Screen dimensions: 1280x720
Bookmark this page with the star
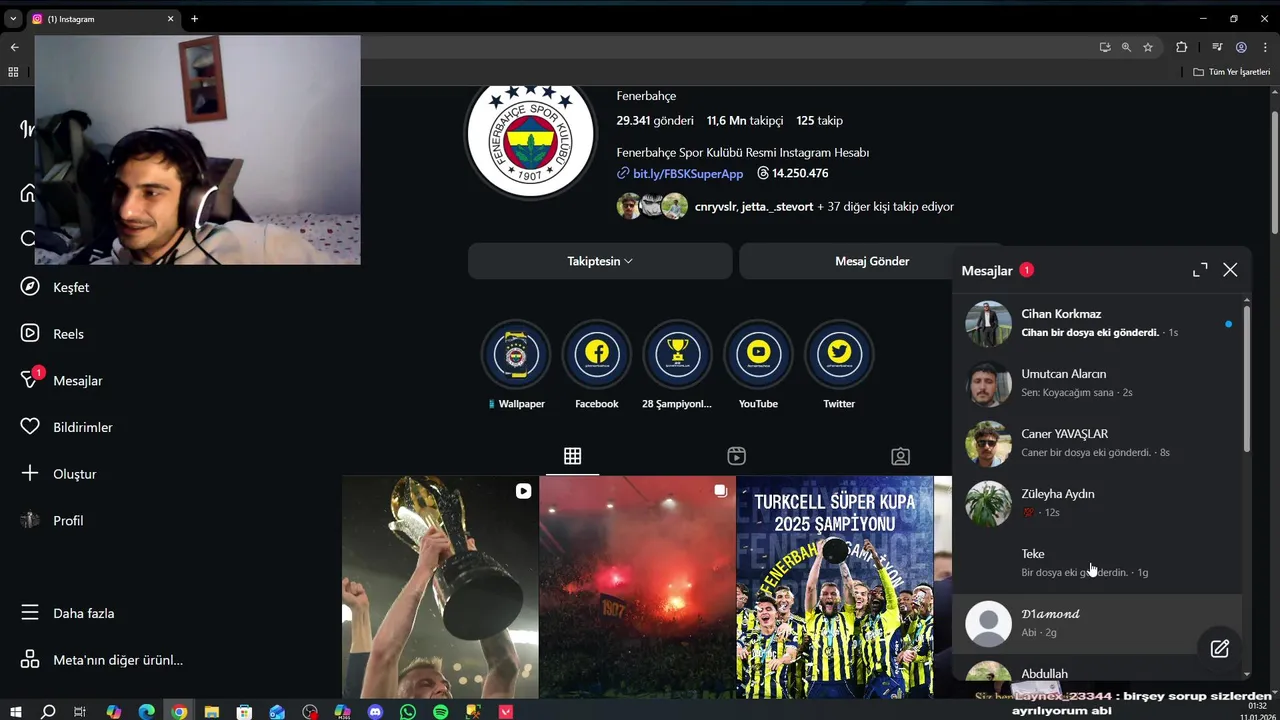click(x=1148, y=47)
